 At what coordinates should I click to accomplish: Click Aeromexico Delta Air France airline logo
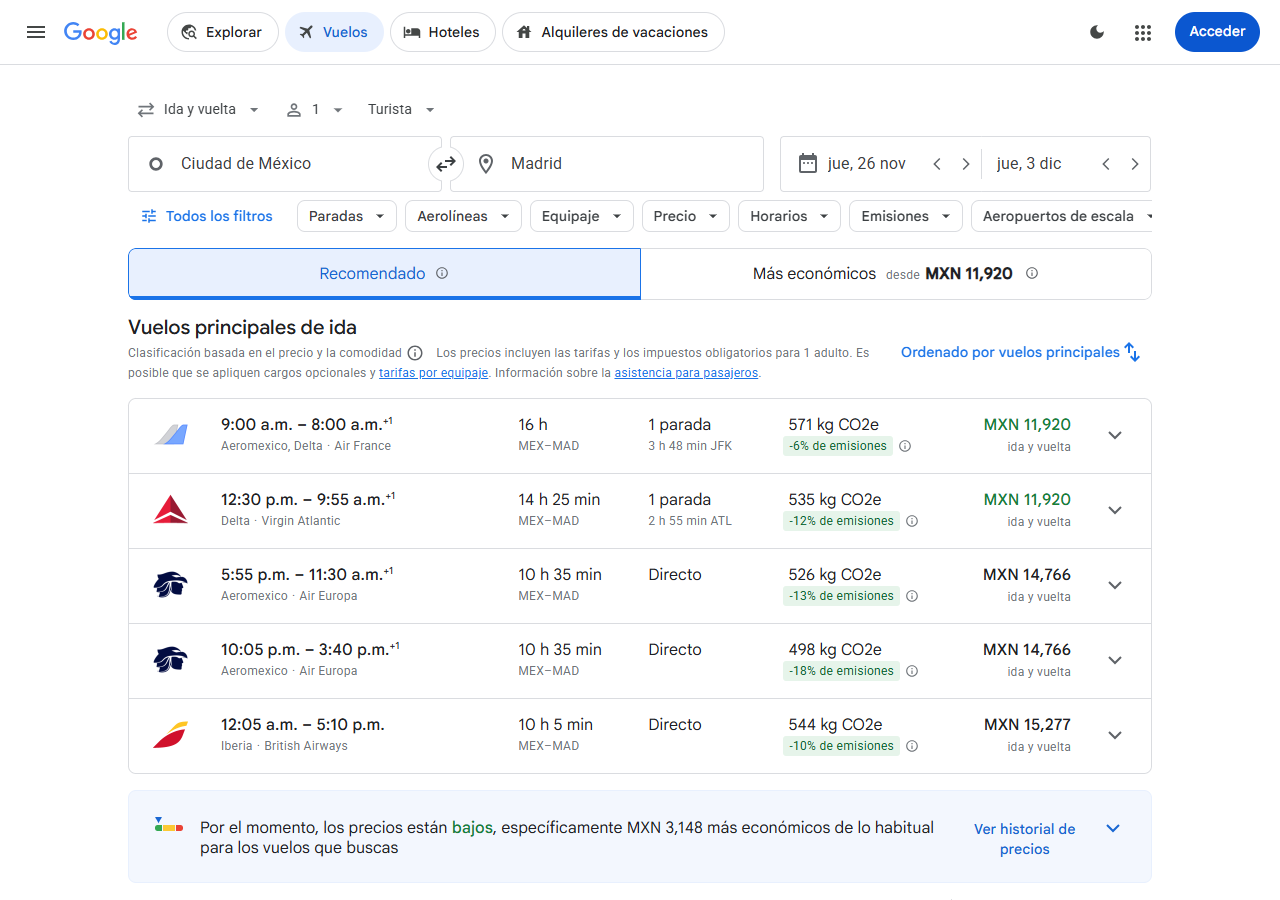(x=171, y=435)
